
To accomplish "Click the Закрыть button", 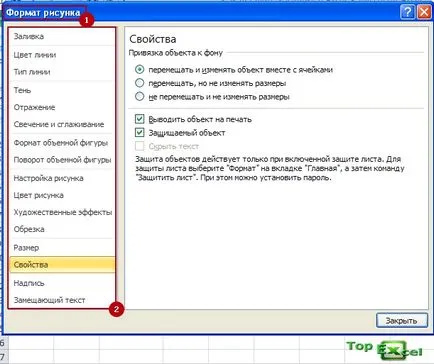I will [x=402, y=321].
